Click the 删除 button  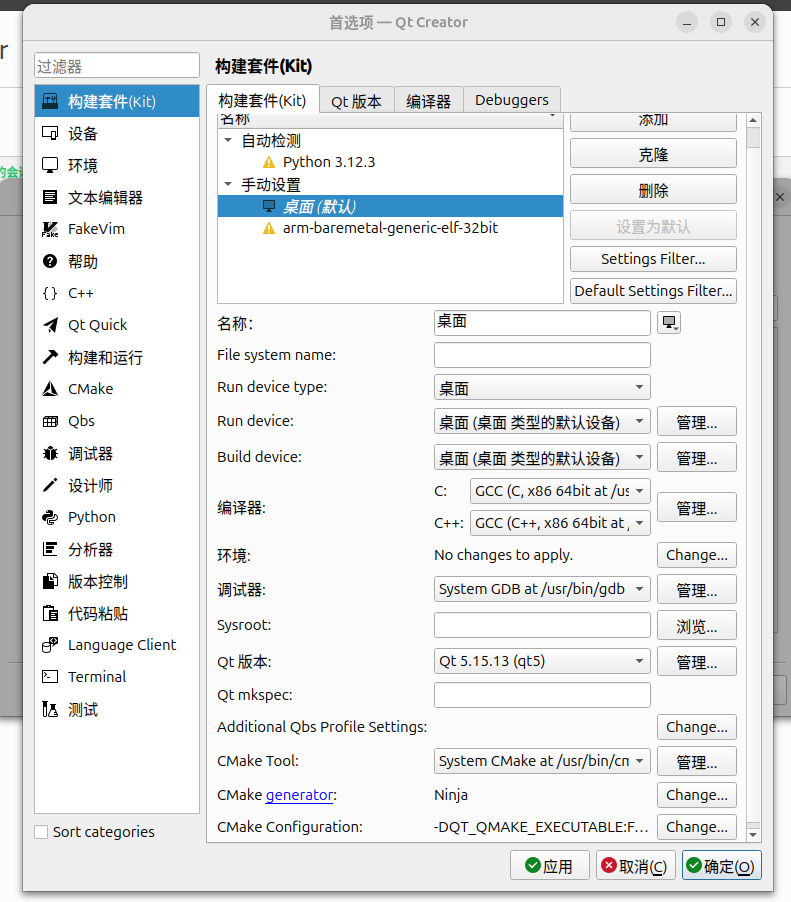[x=653, y=190]
